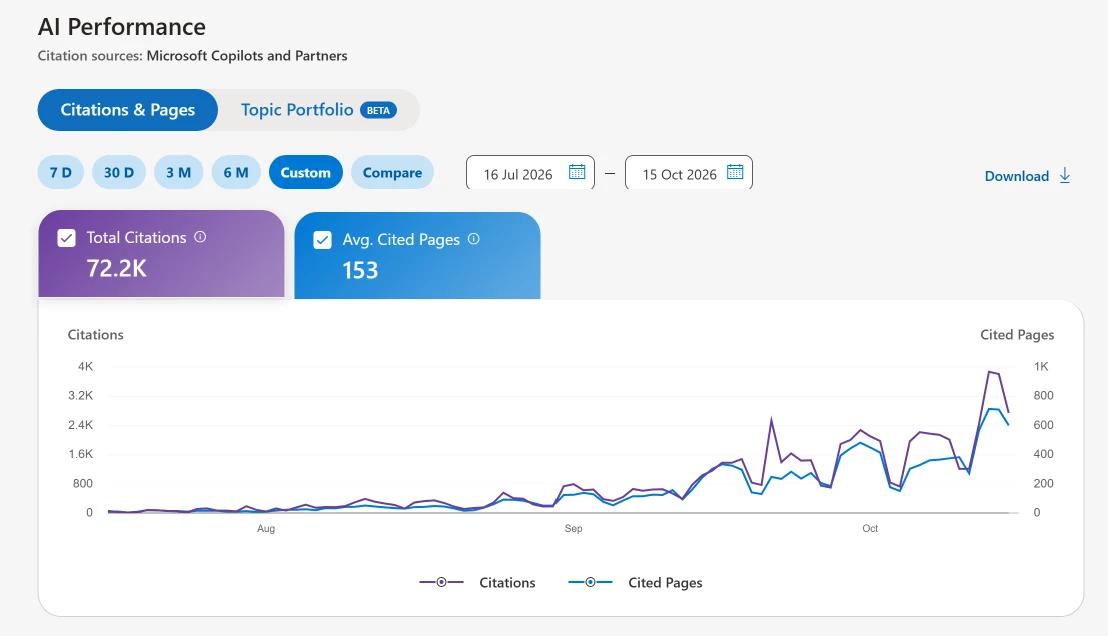This screenshot has width=1108, height=636.
Task: Select the 30 D range
Action: 119,172
